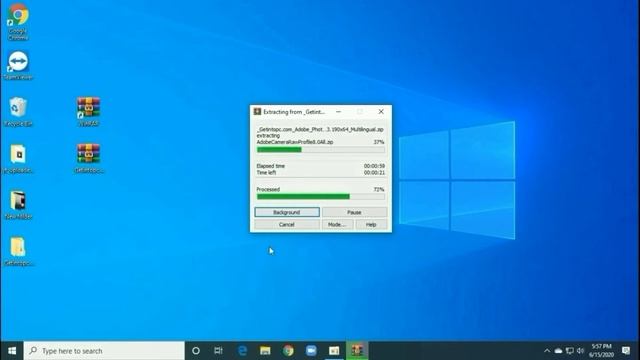
Task: Open the network tray icon
Action: (x=570, y=351)
